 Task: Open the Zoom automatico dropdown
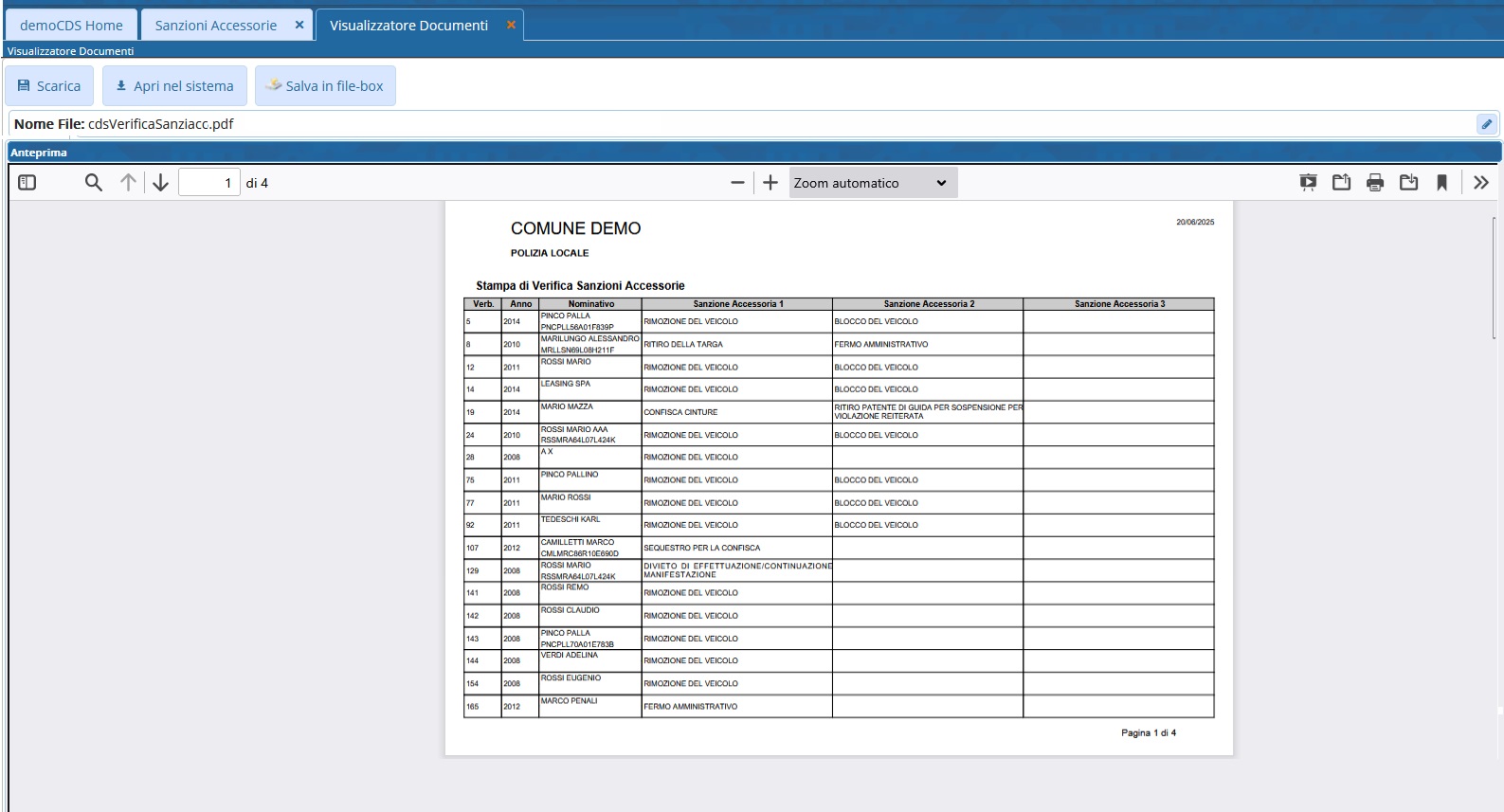point(872,183)
